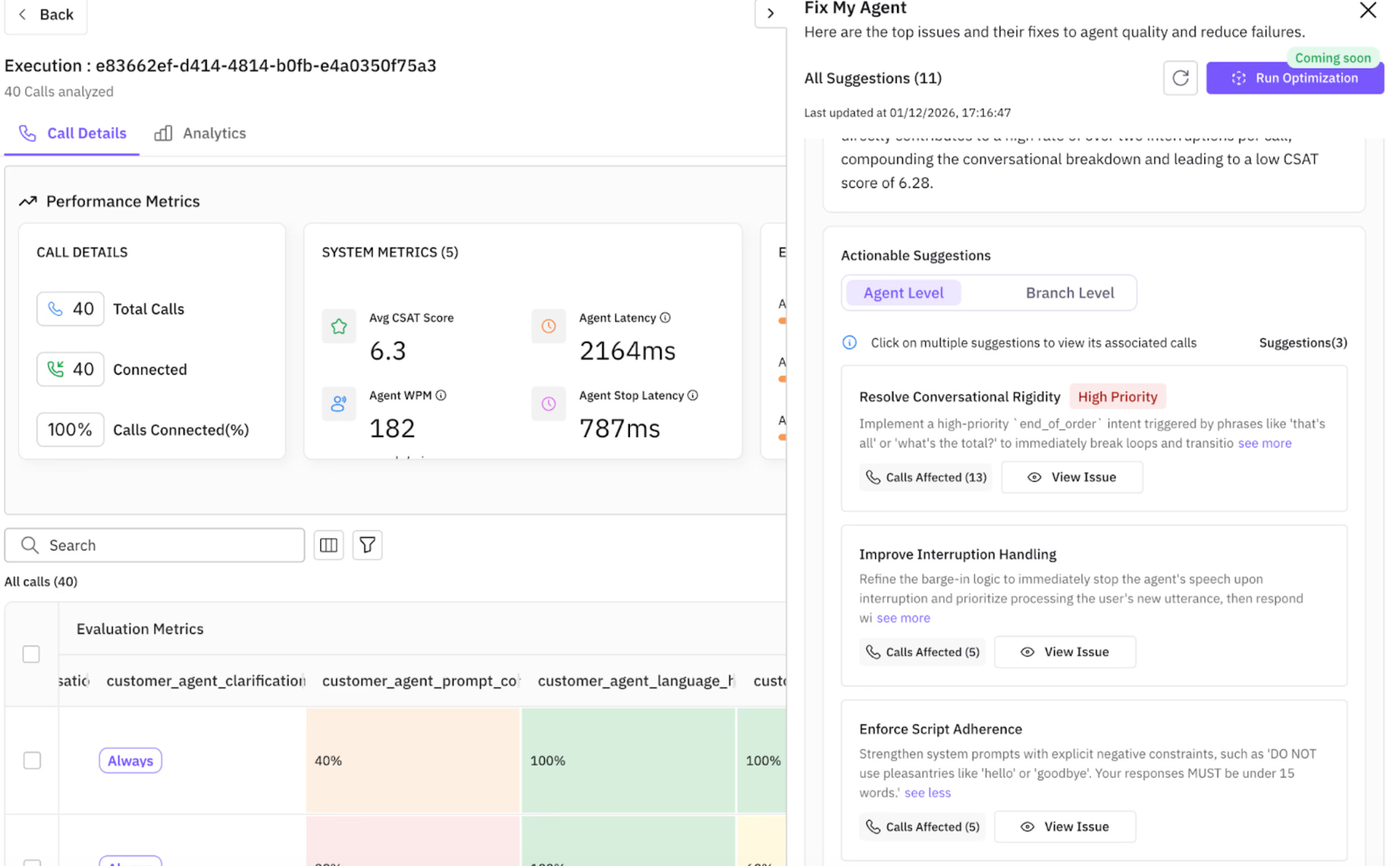The image size is (1400, 866).
Task: View Issue for Resolve Conversational Rigidity
Action: pyautogui.click(x=1072, y=477)
